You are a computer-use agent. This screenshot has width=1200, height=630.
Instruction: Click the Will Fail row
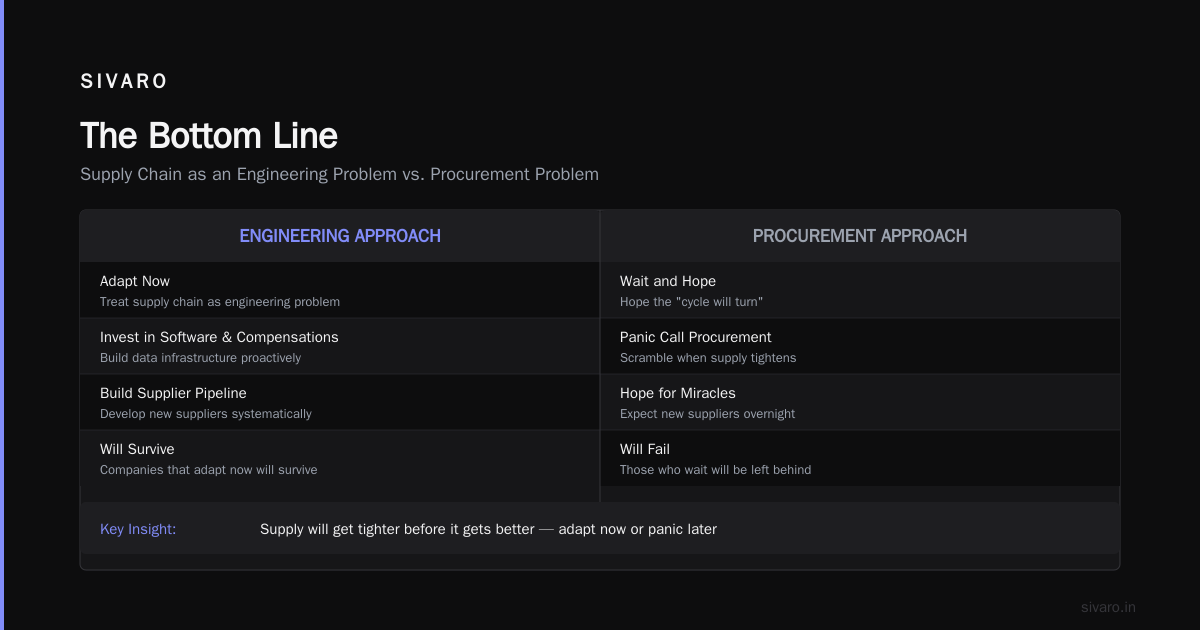tap(860, 458)
